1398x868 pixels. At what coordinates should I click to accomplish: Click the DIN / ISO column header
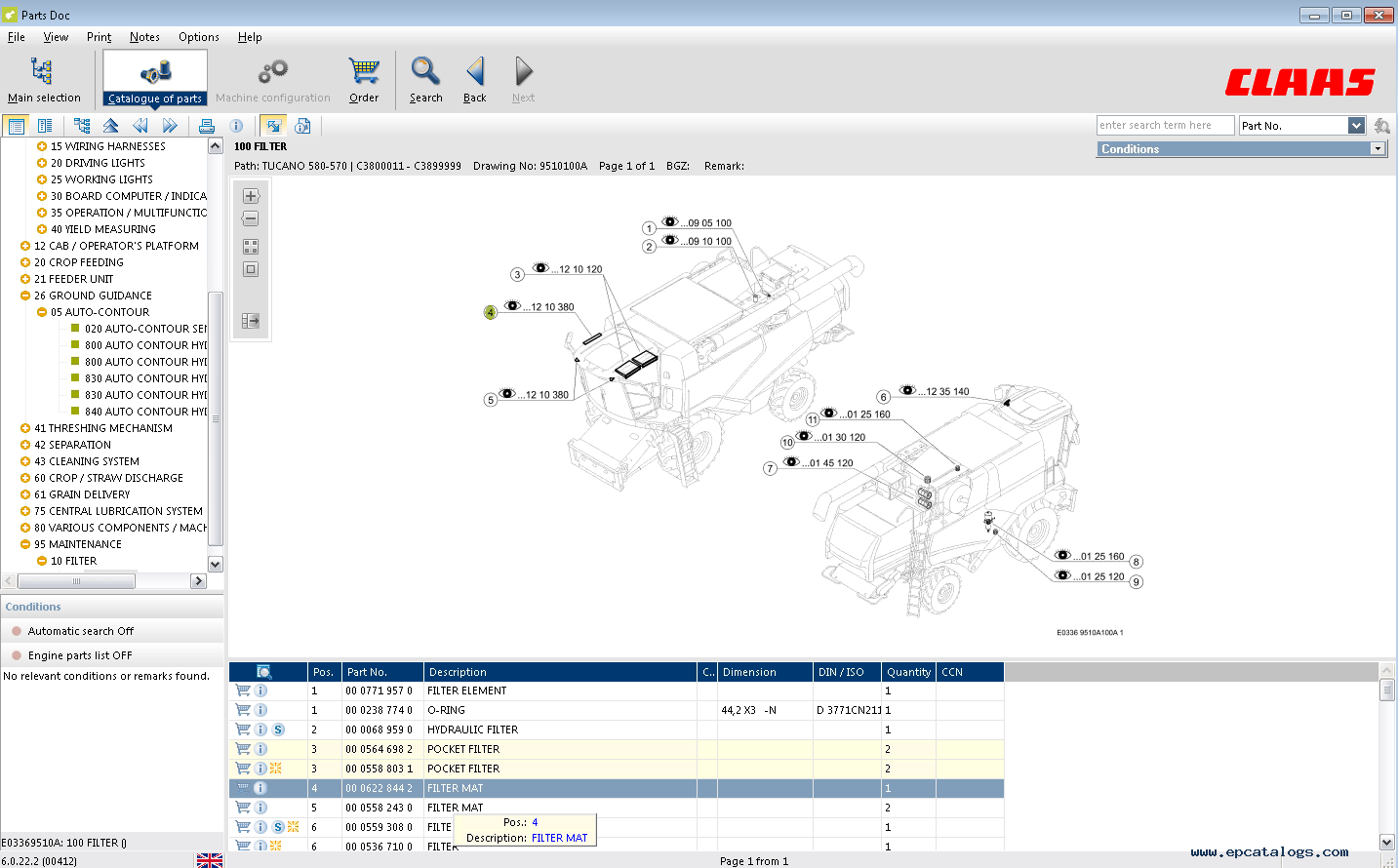[x=847, y=672]
